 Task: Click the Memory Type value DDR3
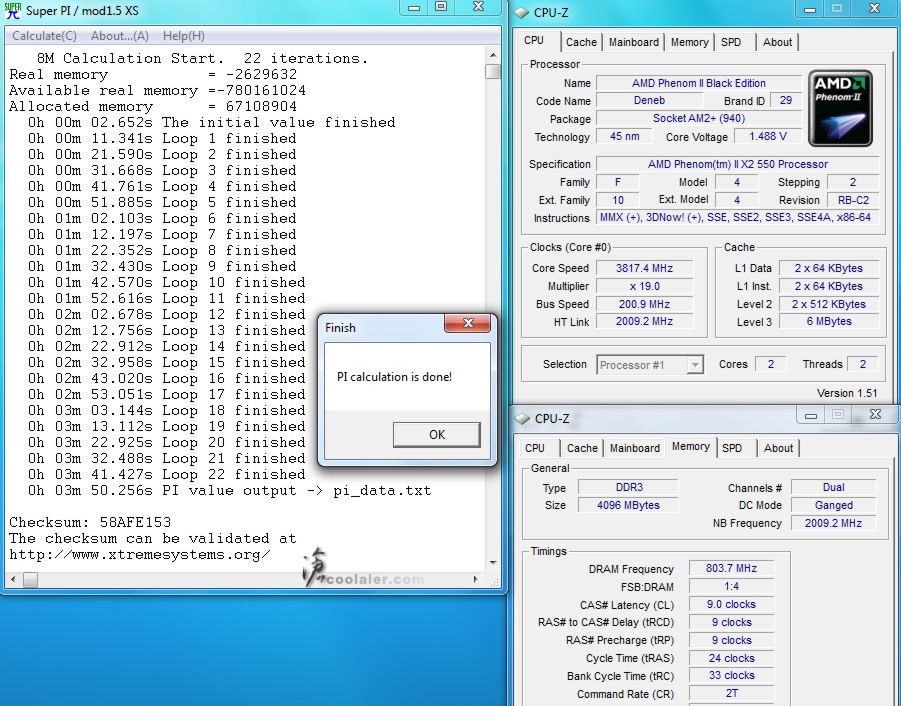click(x=628, y=487)
